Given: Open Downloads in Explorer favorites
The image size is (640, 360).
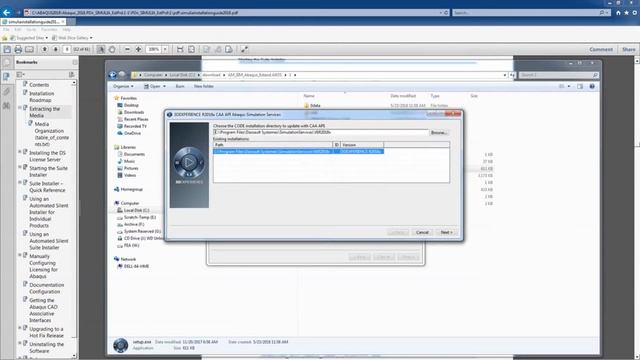Looking at the screenshot, I should 131,112.
